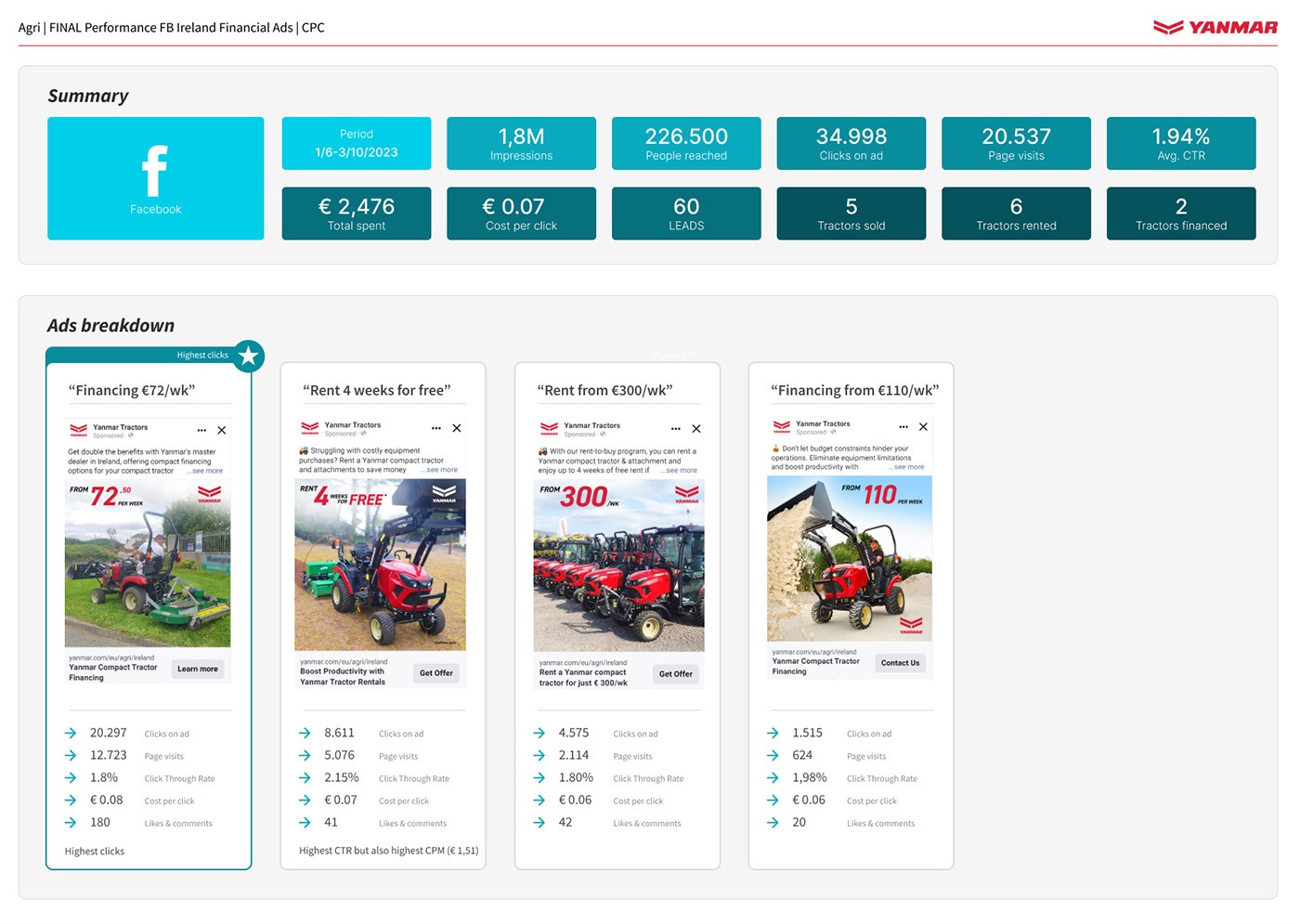The width and height of the screenshot is (1300, 924).
Task: Click the € 2,476 Total spent tile
Action: (x=357, y=214)
